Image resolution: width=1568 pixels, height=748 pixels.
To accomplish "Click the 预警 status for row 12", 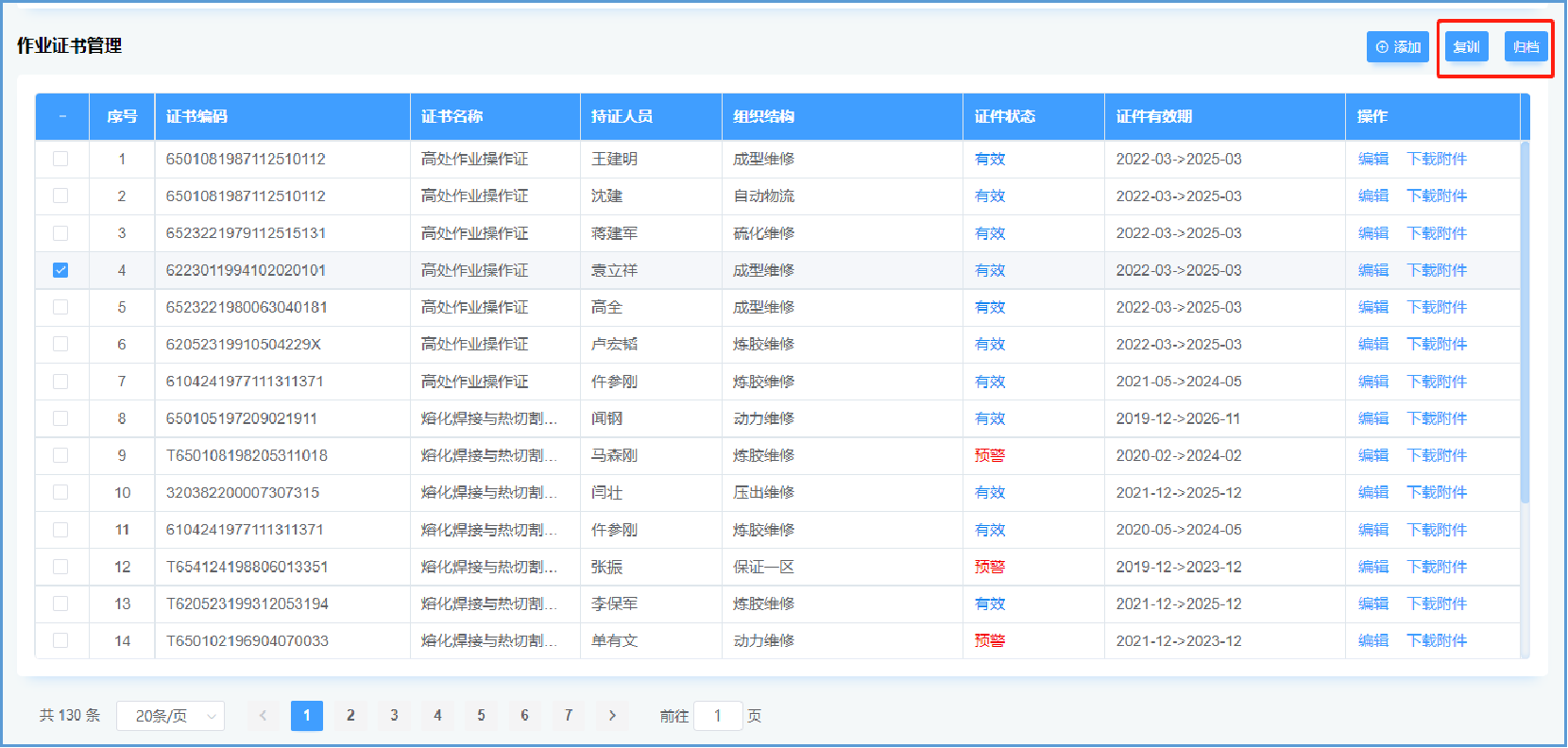I will click(990, 567).
